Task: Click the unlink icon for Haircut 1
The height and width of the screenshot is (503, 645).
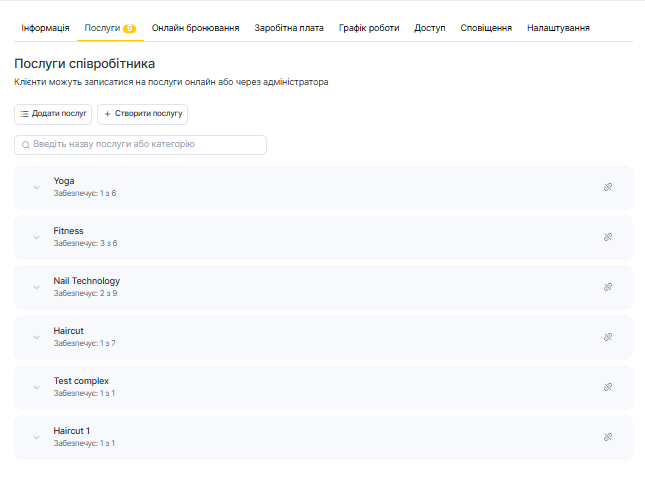Action: pyautogui.click(x=607, y=437)
